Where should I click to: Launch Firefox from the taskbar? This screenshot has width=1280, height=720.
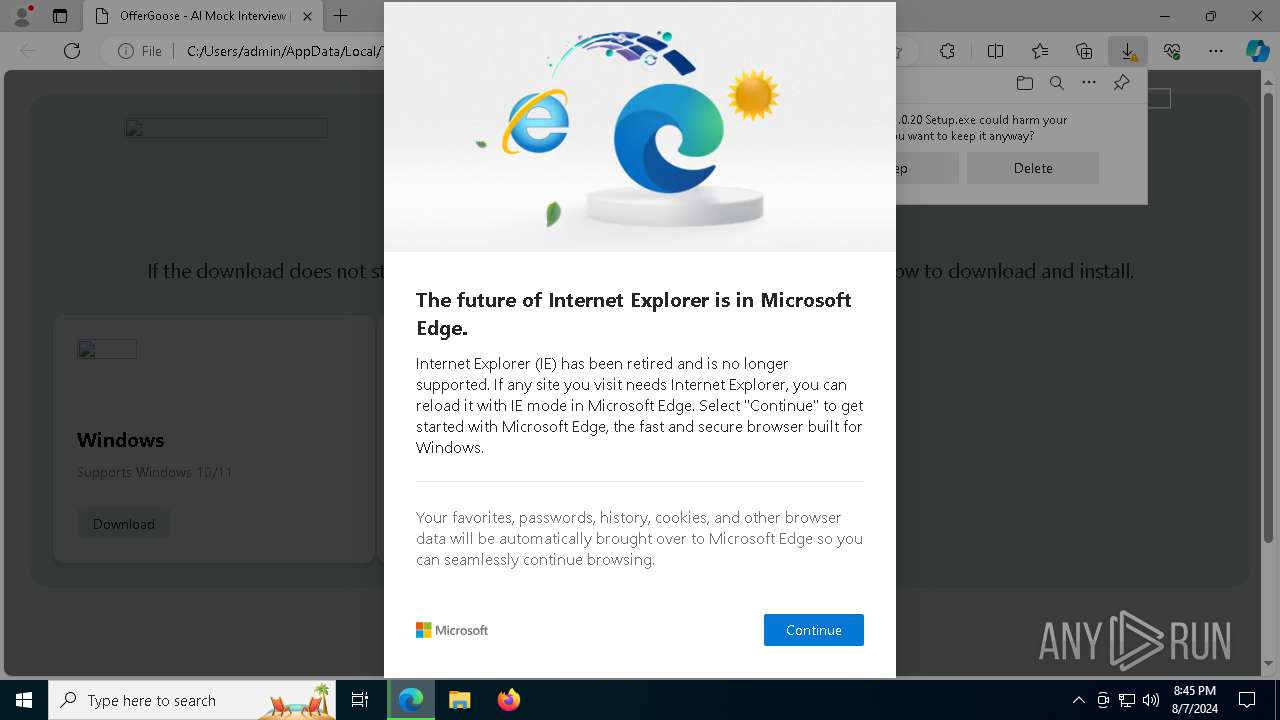tap(508, 700)
